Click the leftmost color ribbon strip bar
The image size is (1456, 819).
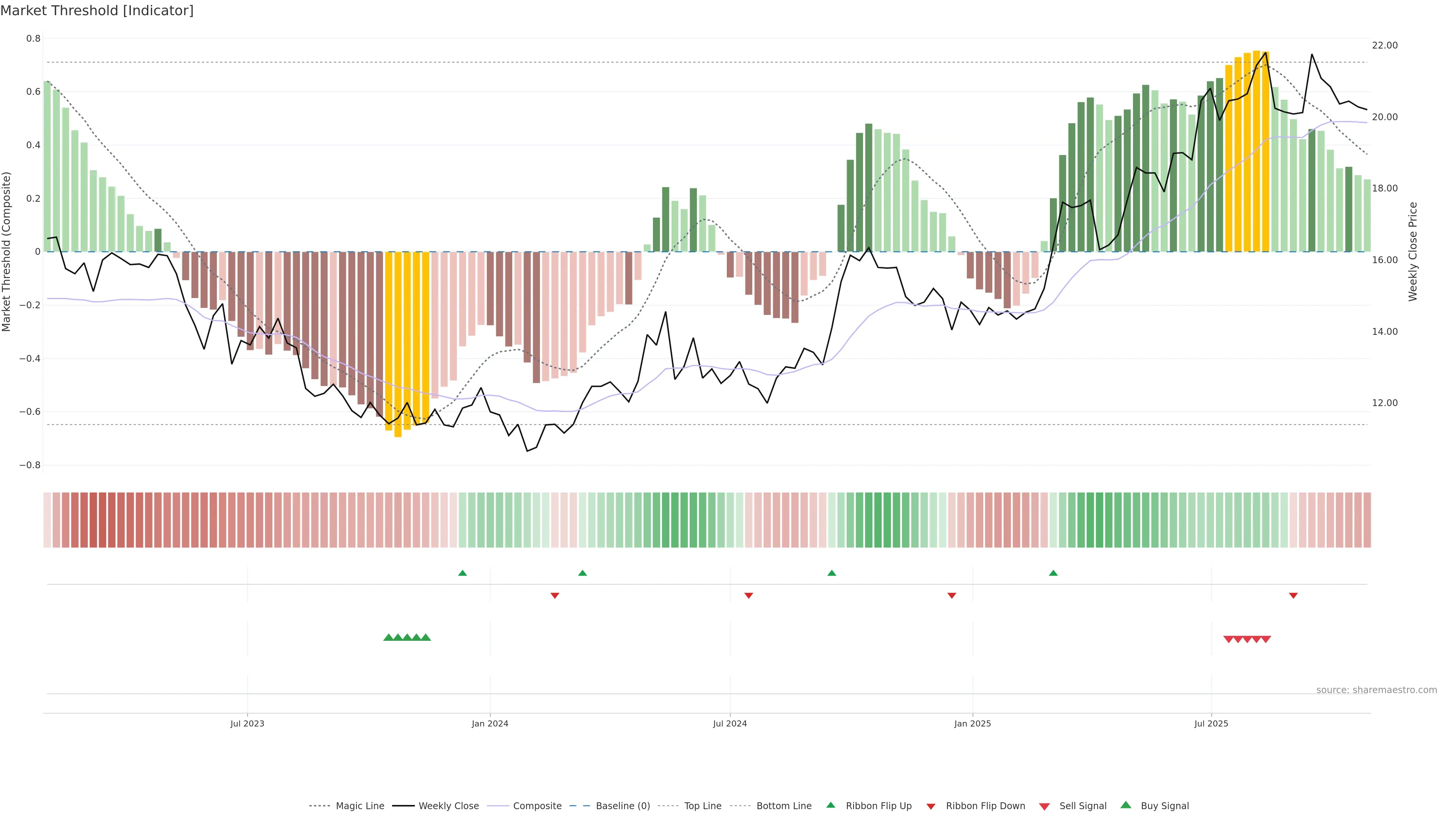pyautogui.click(x=47, y=520)
